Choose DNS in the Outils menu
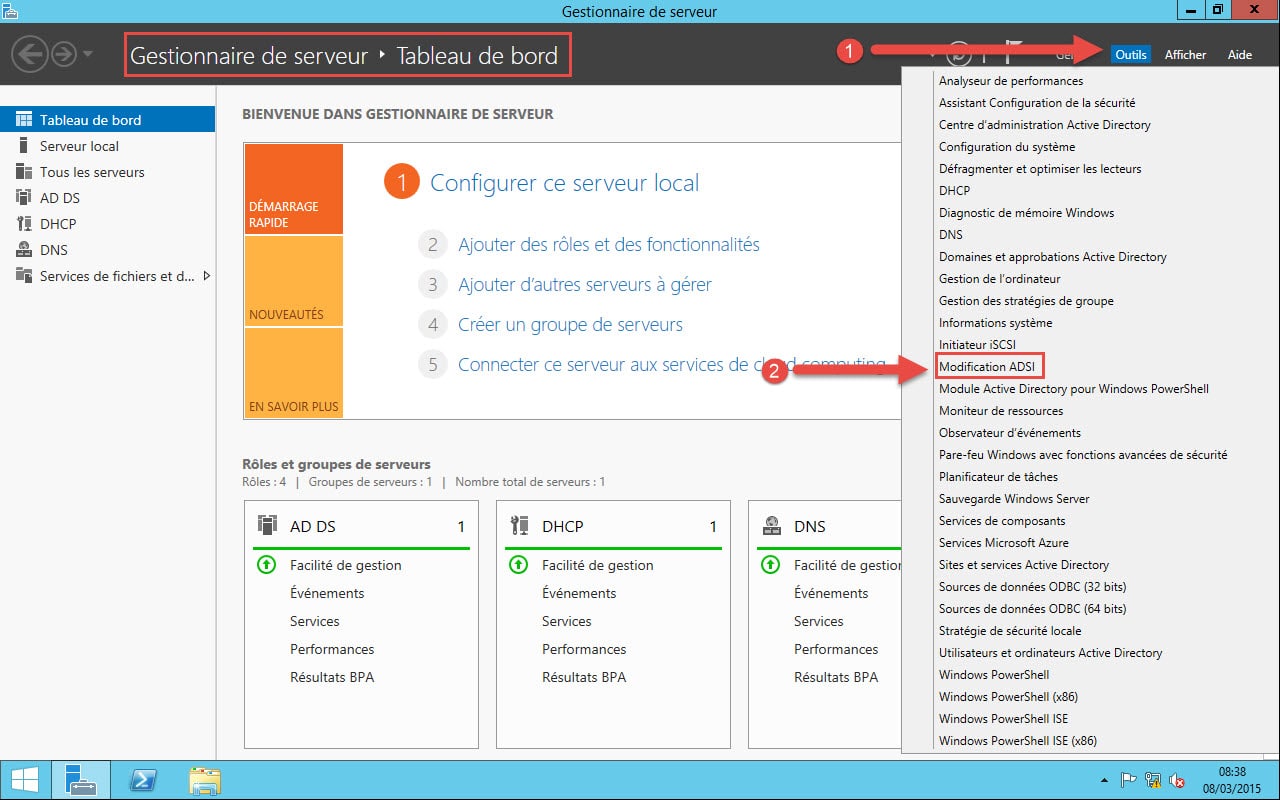Screen dimensions: 1280x800 [x=951, y=235]
